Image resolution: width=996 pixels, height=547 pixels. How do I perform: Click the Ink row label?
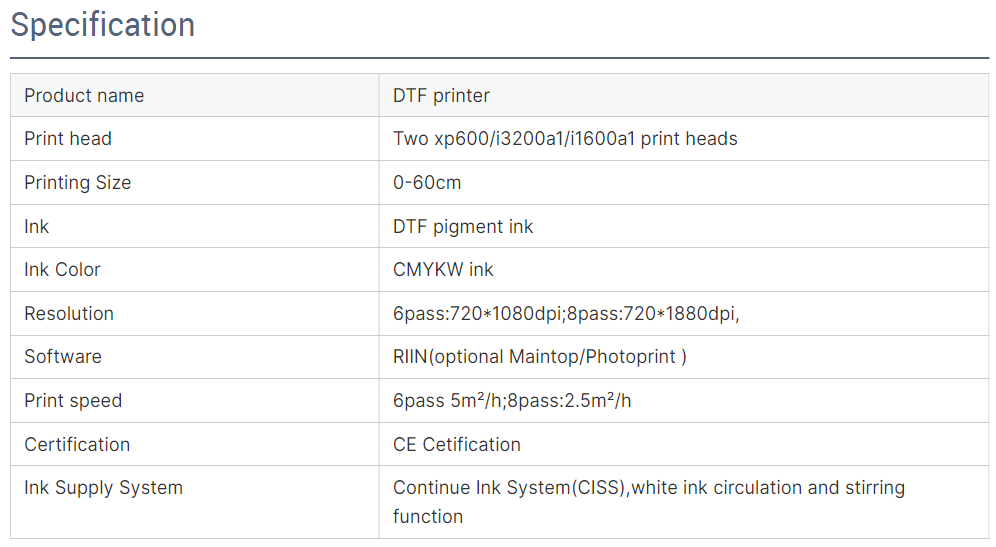pyautogui.click(x=36, y=227)
